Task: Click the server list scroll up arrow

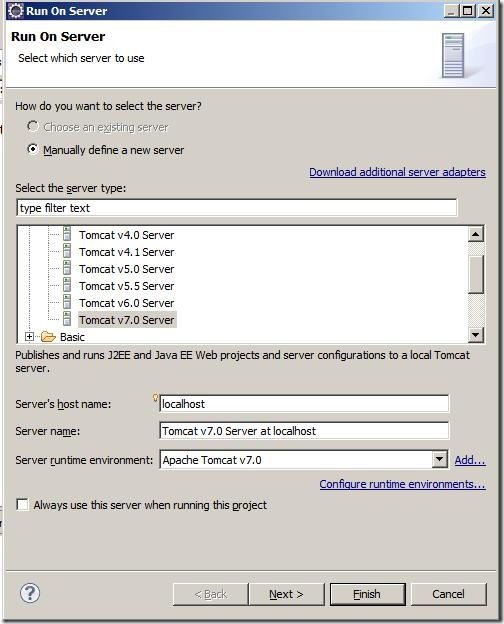Action: (x=475, y=234)
